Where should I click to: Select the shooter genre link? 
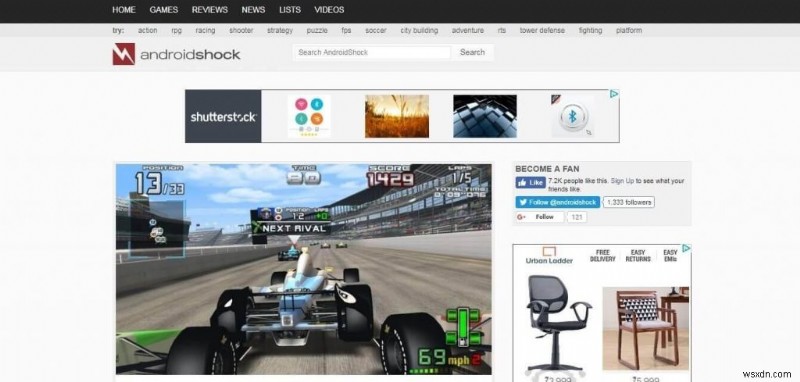coord(241,31)
